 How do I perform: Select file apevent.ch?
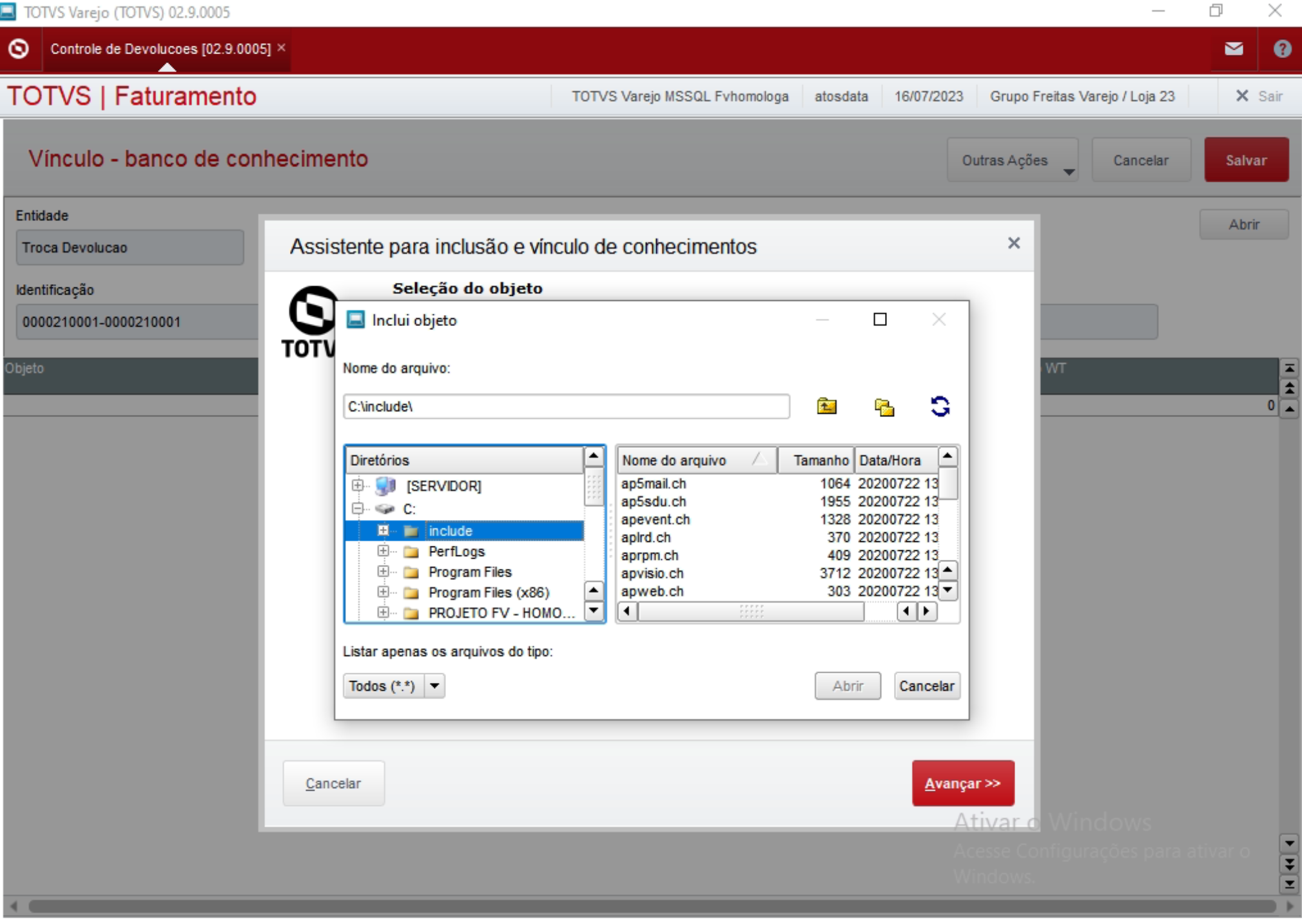pos(656,519)
